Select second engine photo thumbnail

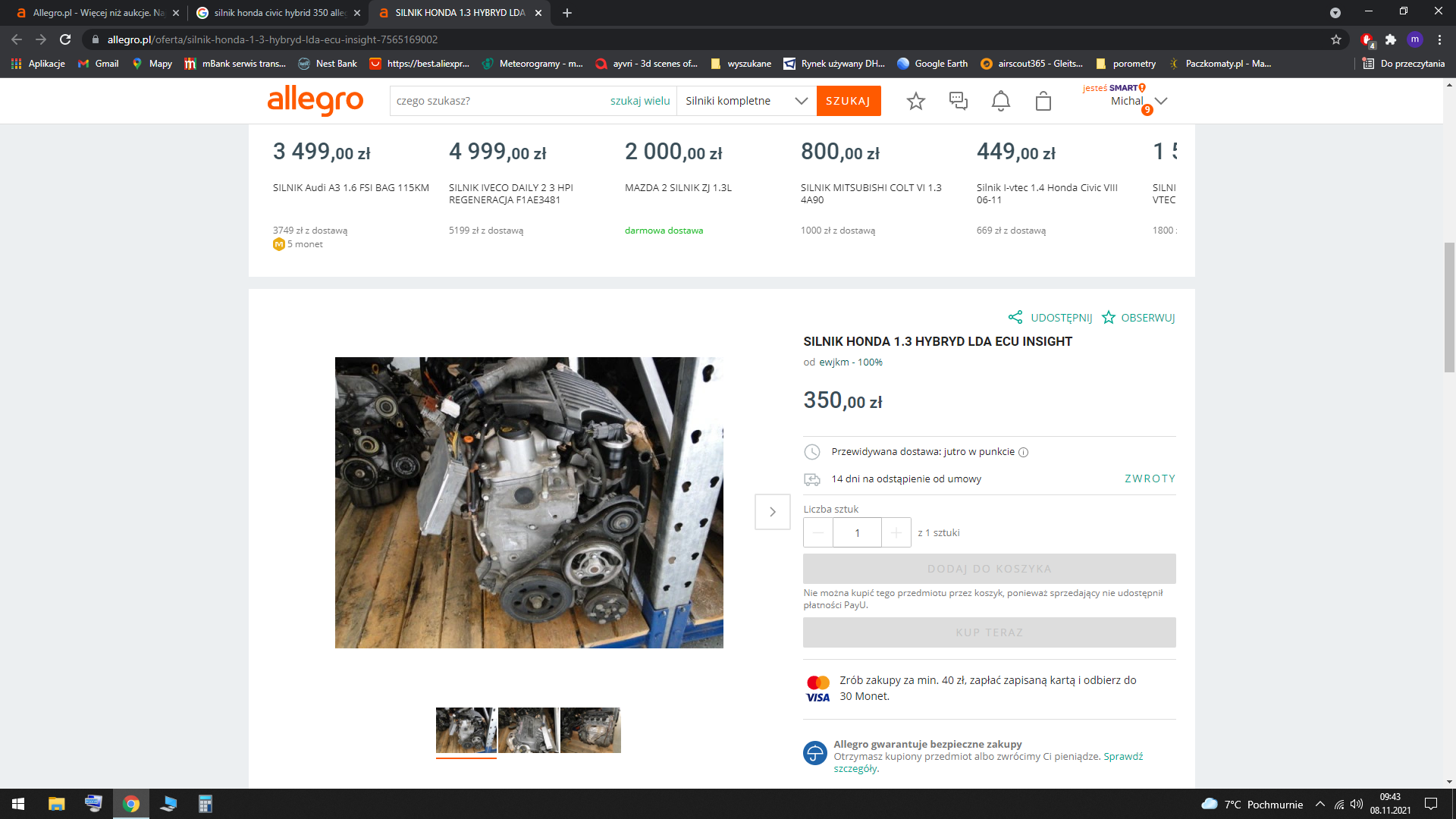click(528, 730)
